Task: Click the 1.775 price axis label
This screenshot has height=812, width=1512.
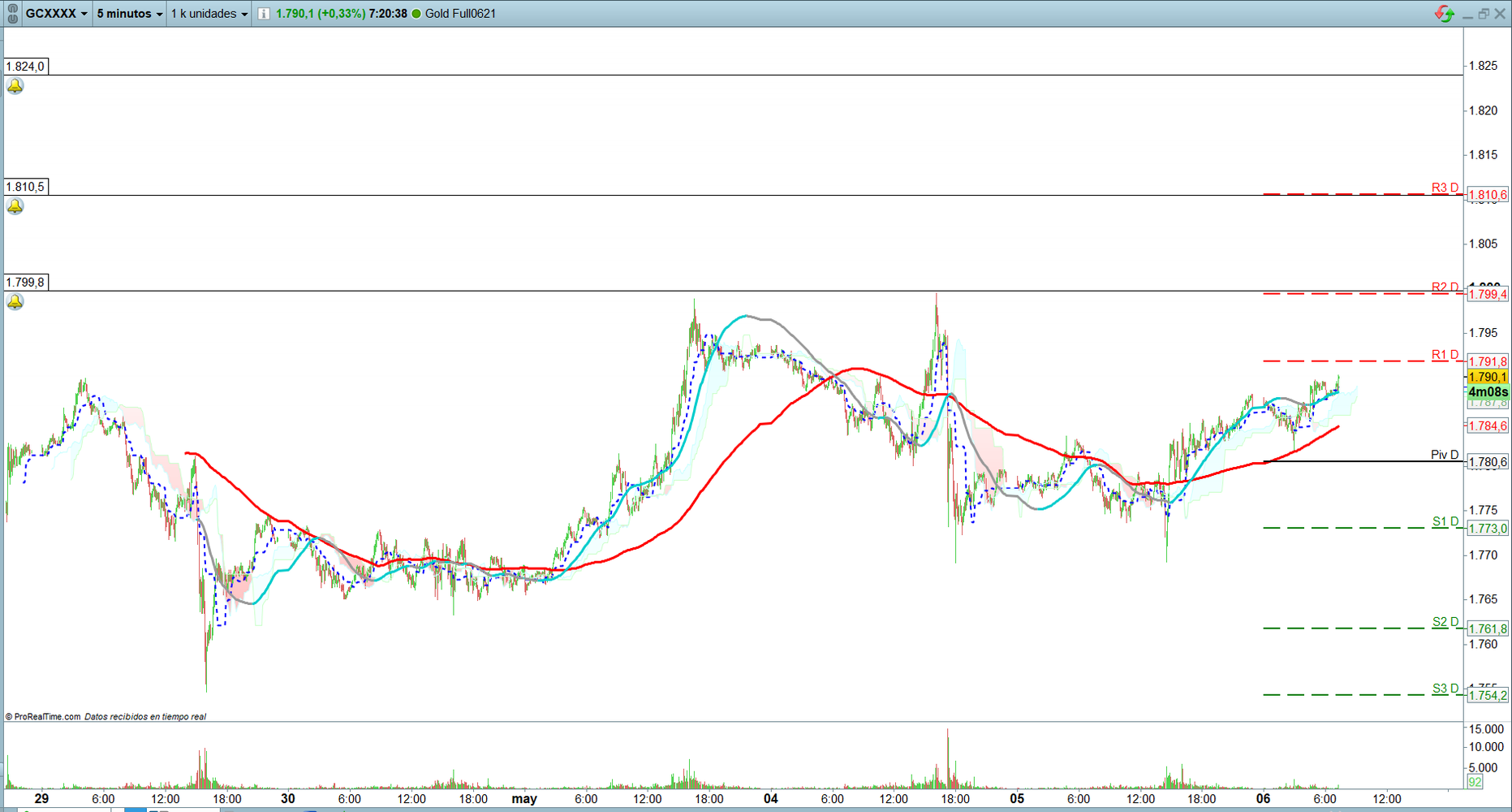Action: (1484, 511)
